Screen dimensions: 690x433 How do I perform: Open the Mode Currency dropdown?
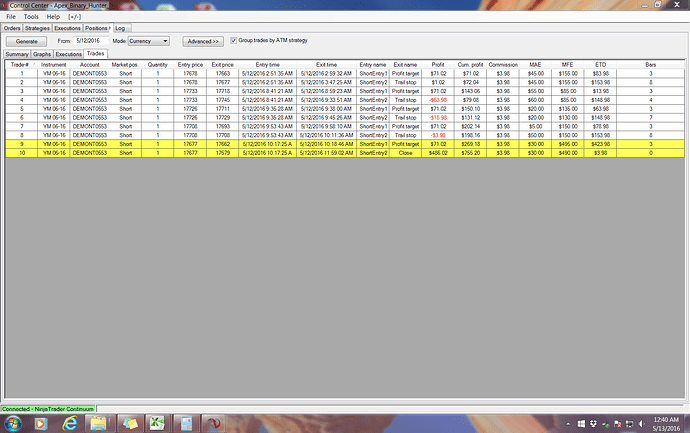149,41
